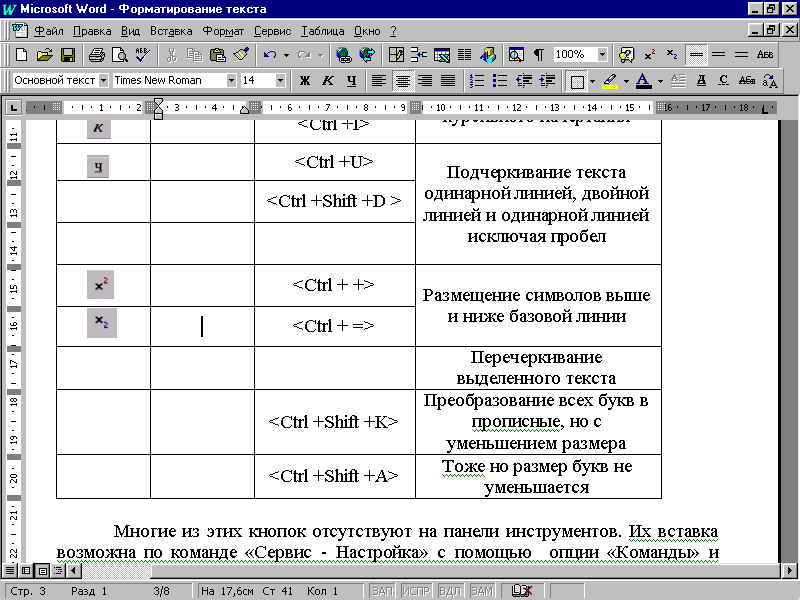The height and width of the screenshot is (600, 800).
Task: Click the table cell with <Ctrl +Shift +K>
Action: [335, 422]
